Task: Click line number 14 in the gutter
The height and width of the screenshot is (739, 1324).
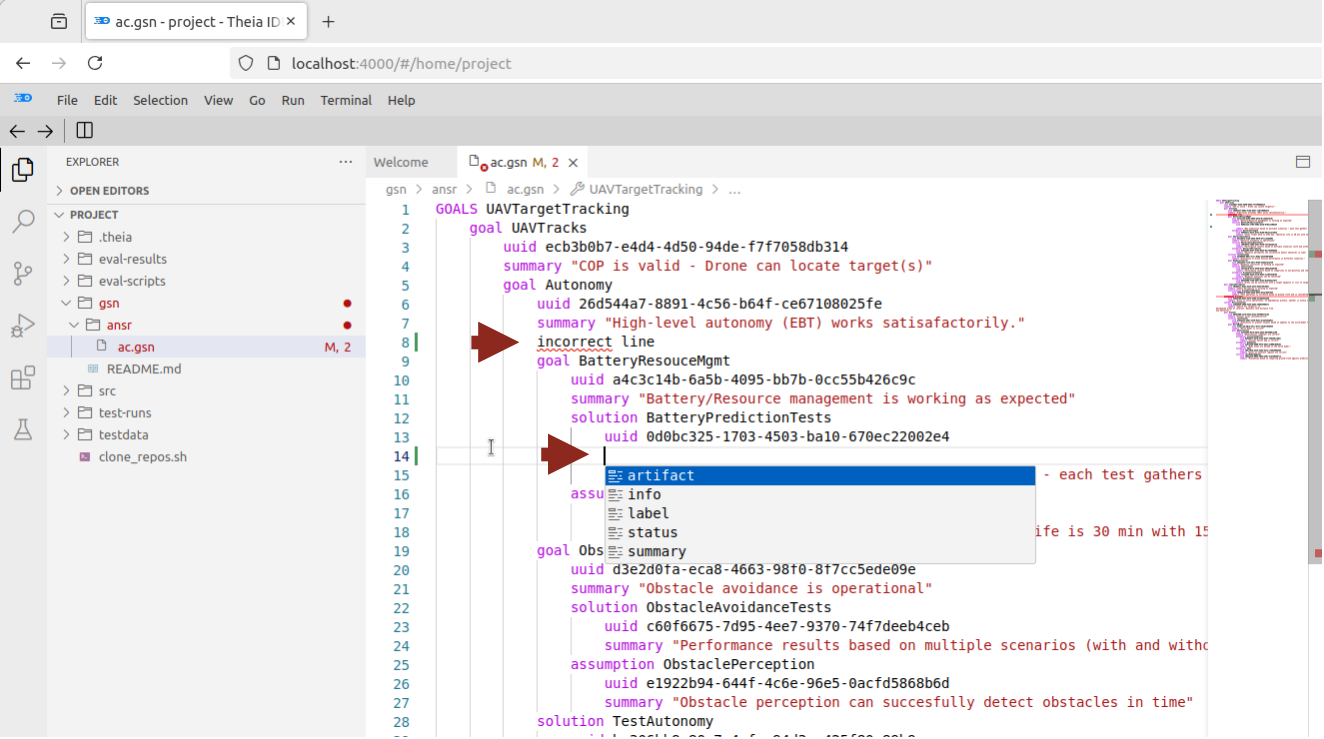Action: click(x=401, y=456)
